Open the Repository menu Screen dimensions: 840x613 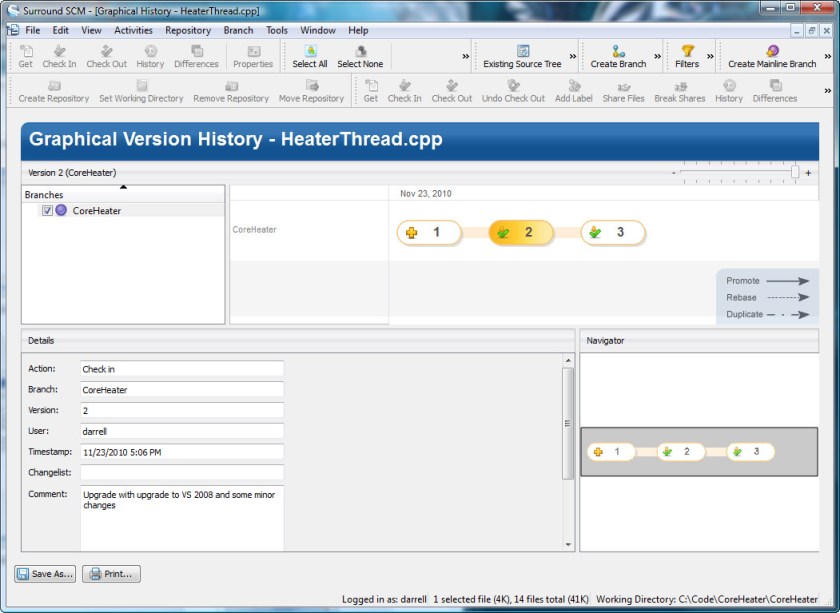click(x=188, y=30)
